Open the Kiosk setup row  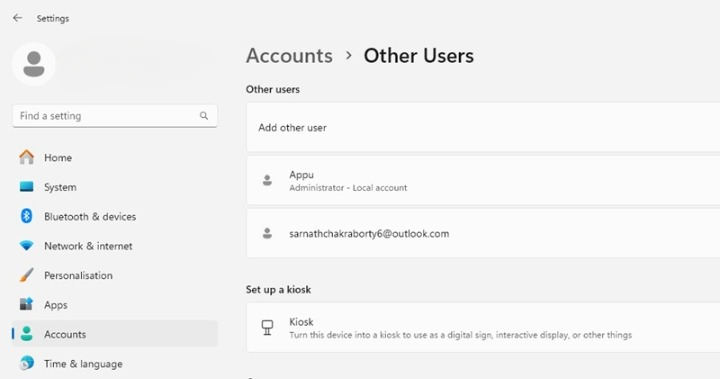[483, 328]
